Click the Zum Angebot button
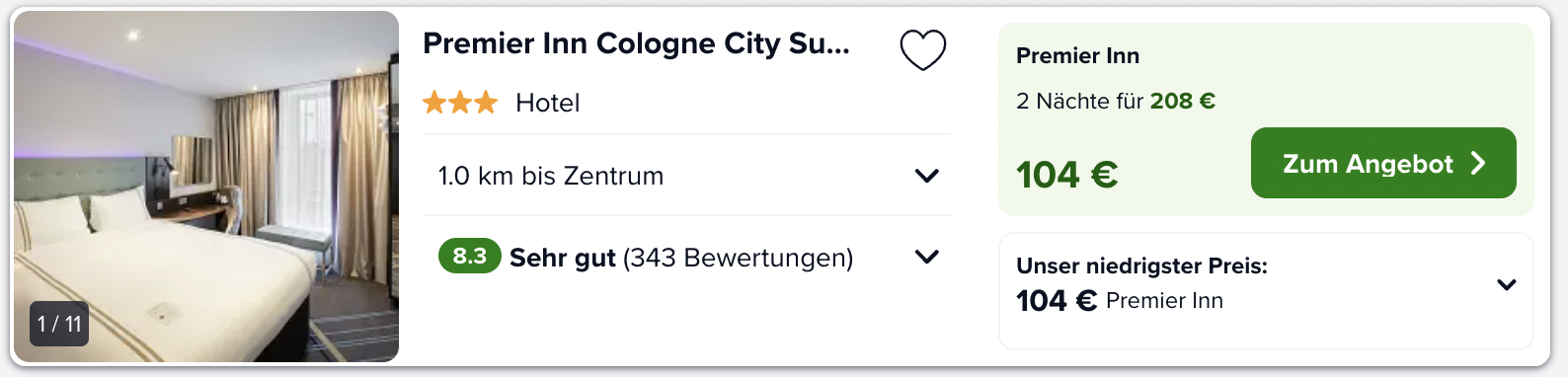Viewport: 1568px width, 377px height. tap(1383, 163)
